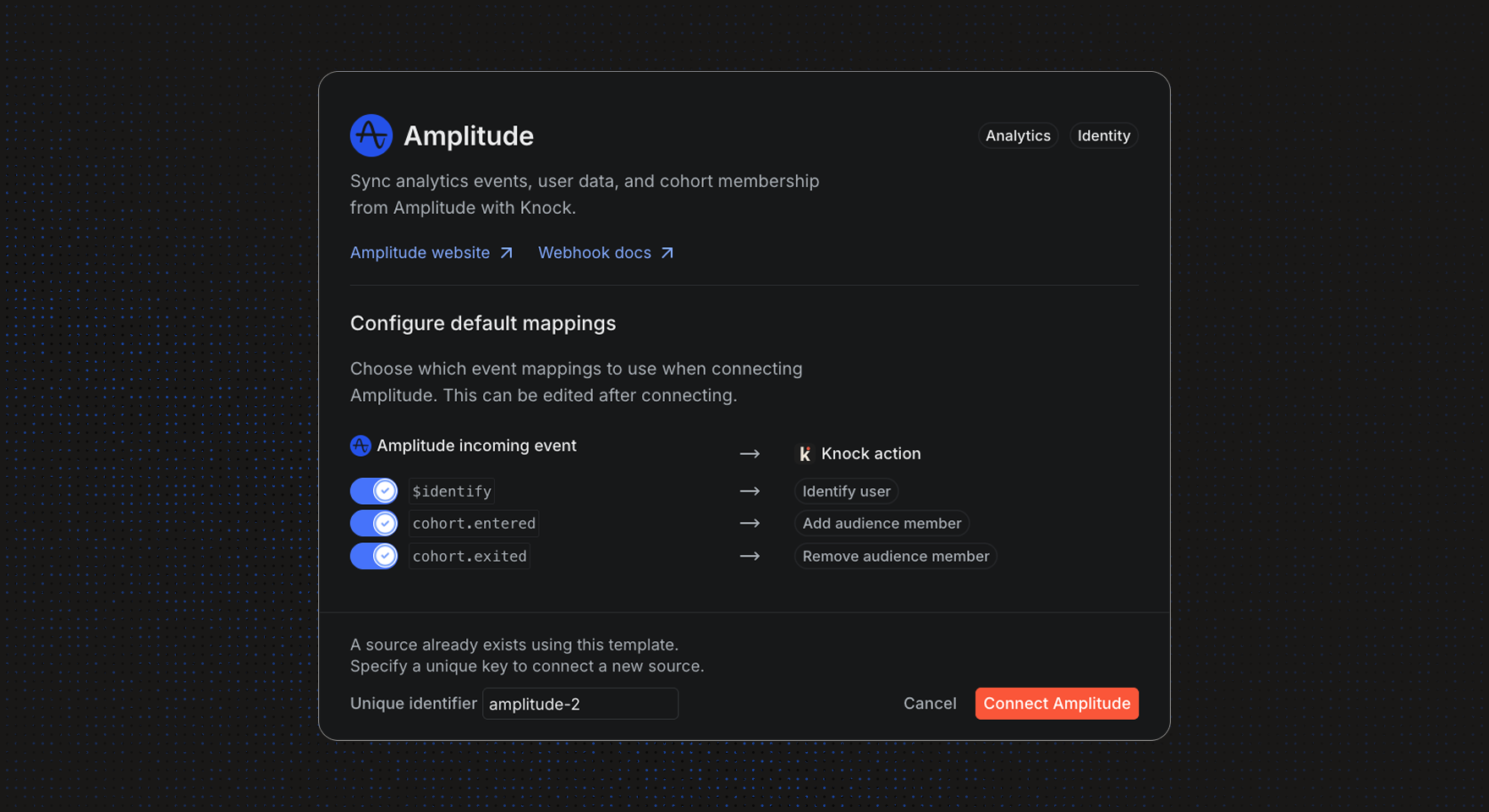Open the Amplitude website link
1489x812 pixels.
(431, 253)
